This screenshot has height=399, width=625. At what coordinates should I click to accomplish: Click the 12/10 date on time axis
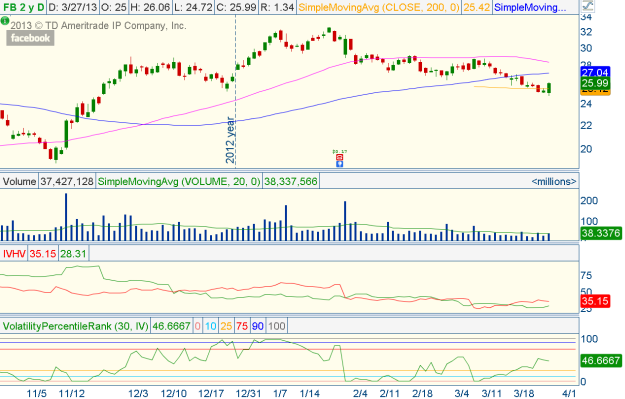174,393
